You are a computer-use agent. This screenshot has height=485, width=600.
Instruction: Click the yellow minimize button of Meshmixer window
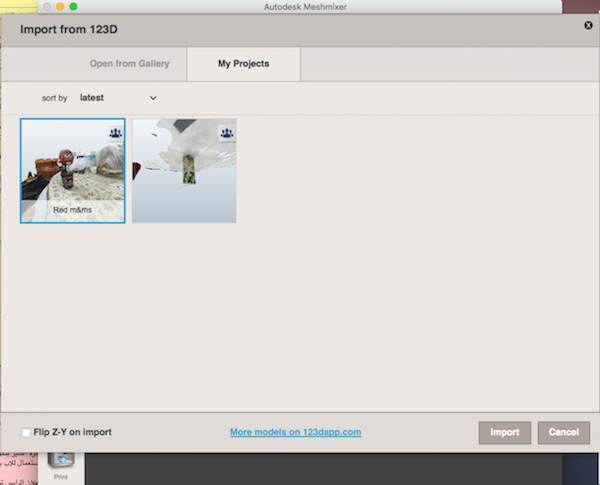(60, 7)
